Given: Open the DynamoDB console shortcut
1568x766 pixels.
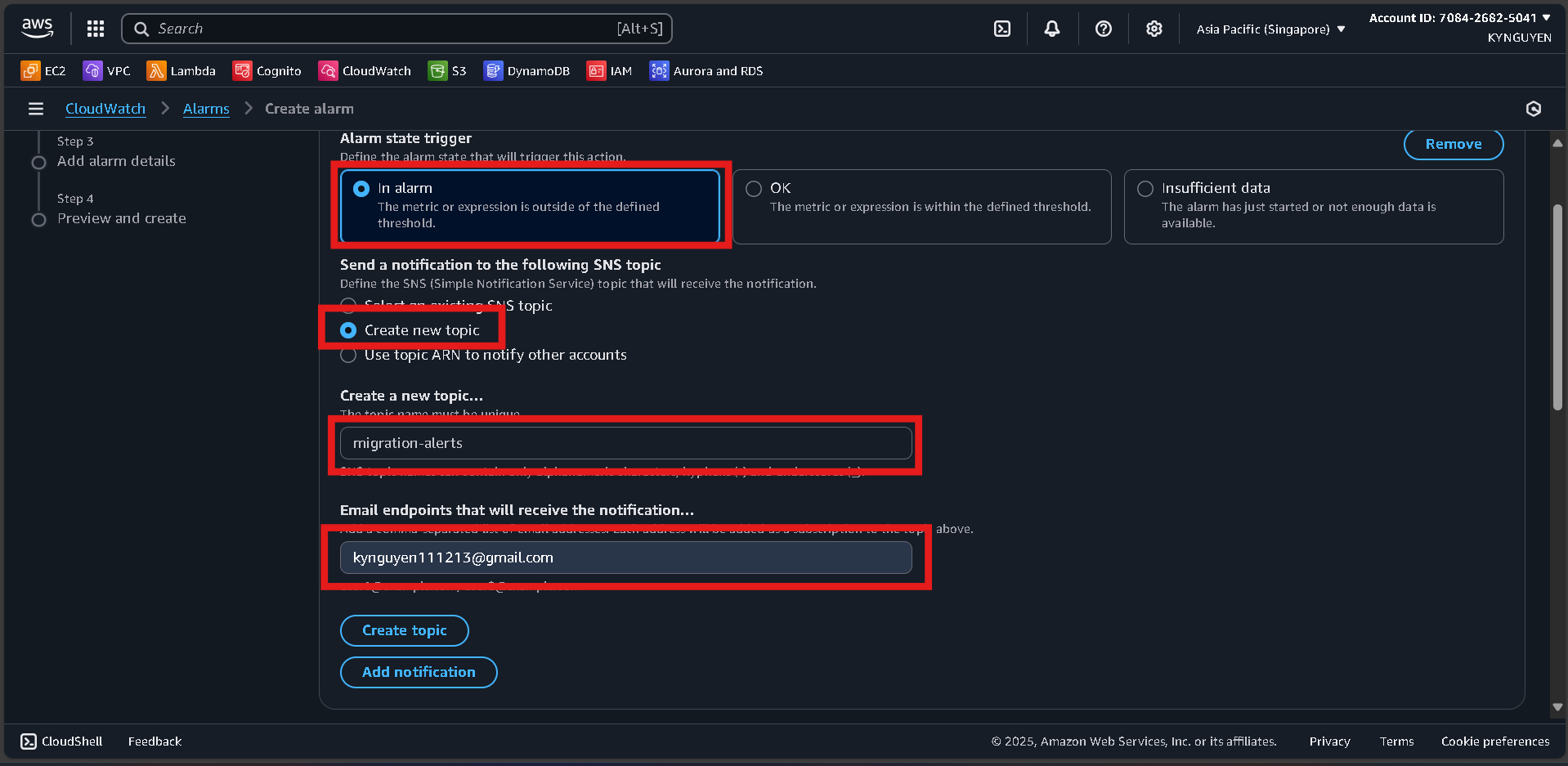Looking at the screenshot, I should coord(526,70).
